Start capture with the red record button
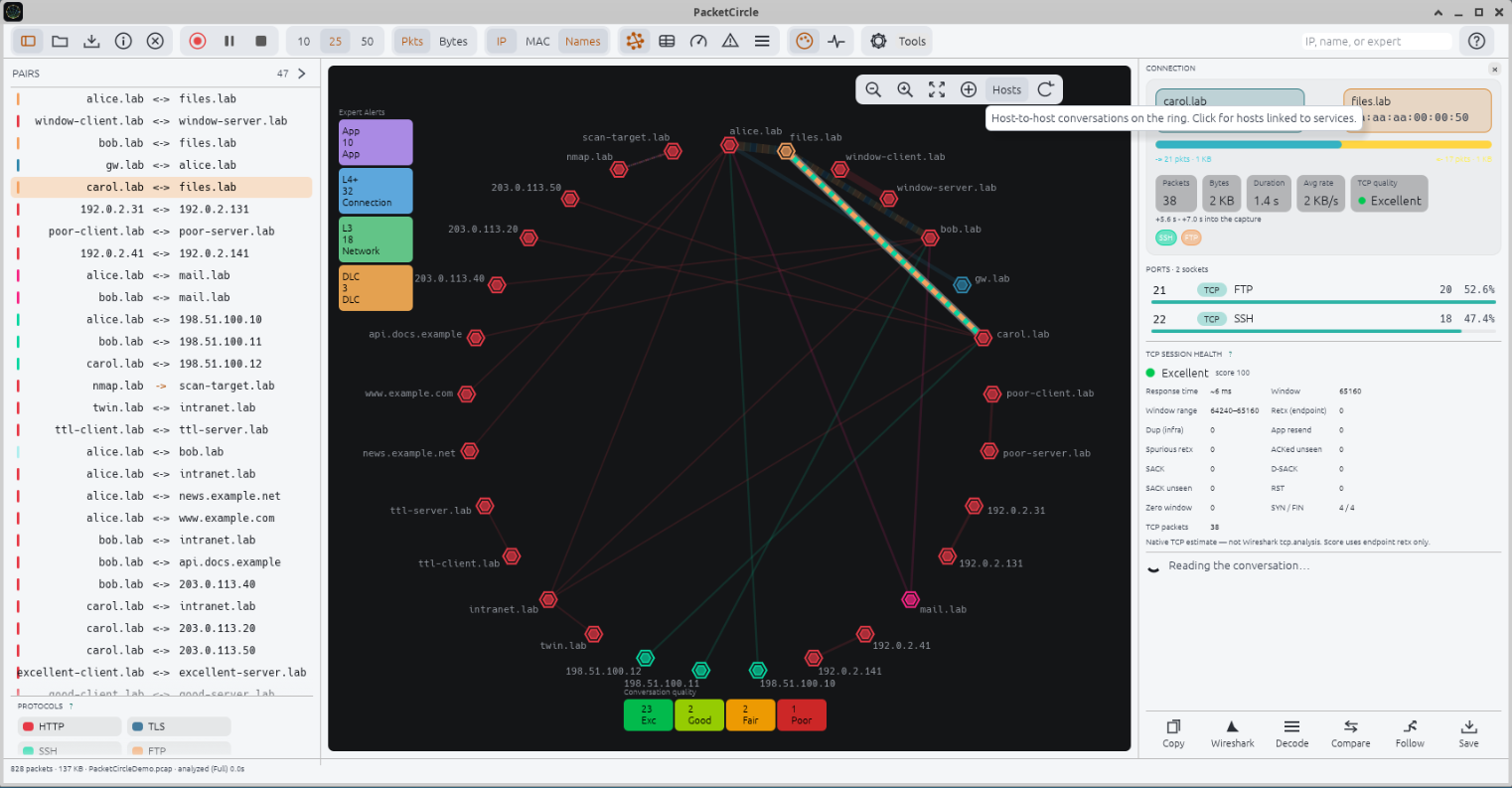The height and width of the screenshot is (788, 1512). point(197,41)
